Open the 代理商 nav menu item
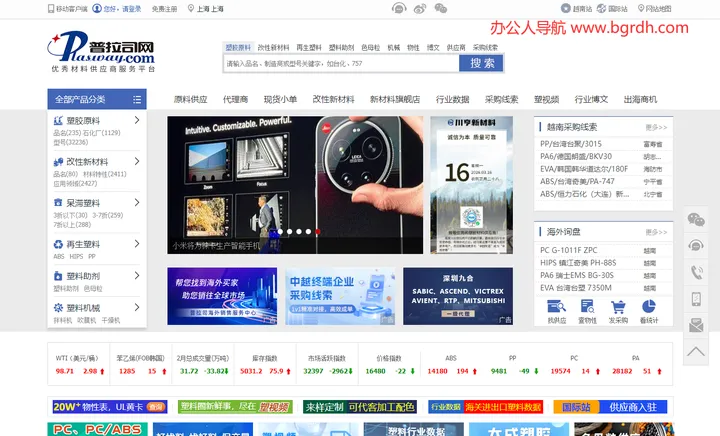Viewport: 720px width, 436px height. [236, 100]
